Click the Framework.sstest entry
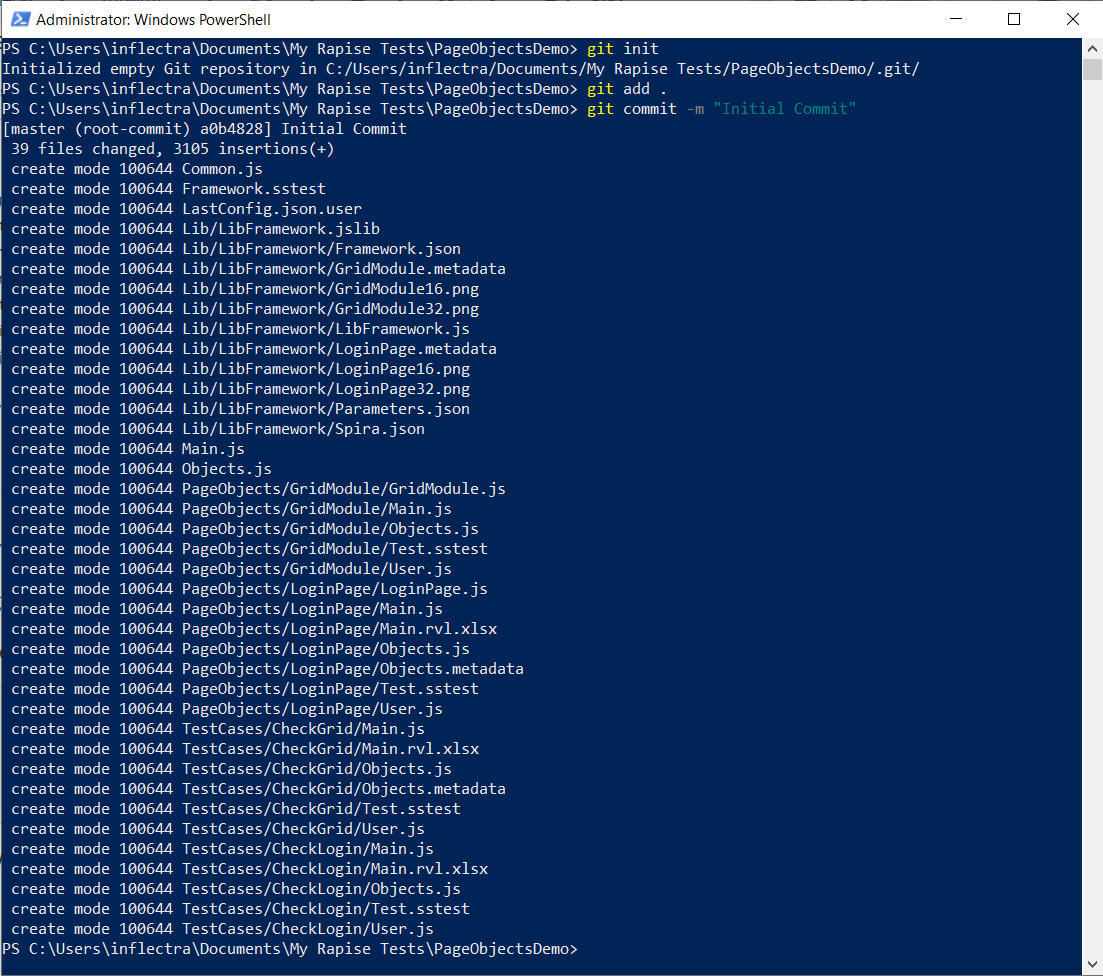The width and height of the screenshot is (1103, 976). (253, 188)
